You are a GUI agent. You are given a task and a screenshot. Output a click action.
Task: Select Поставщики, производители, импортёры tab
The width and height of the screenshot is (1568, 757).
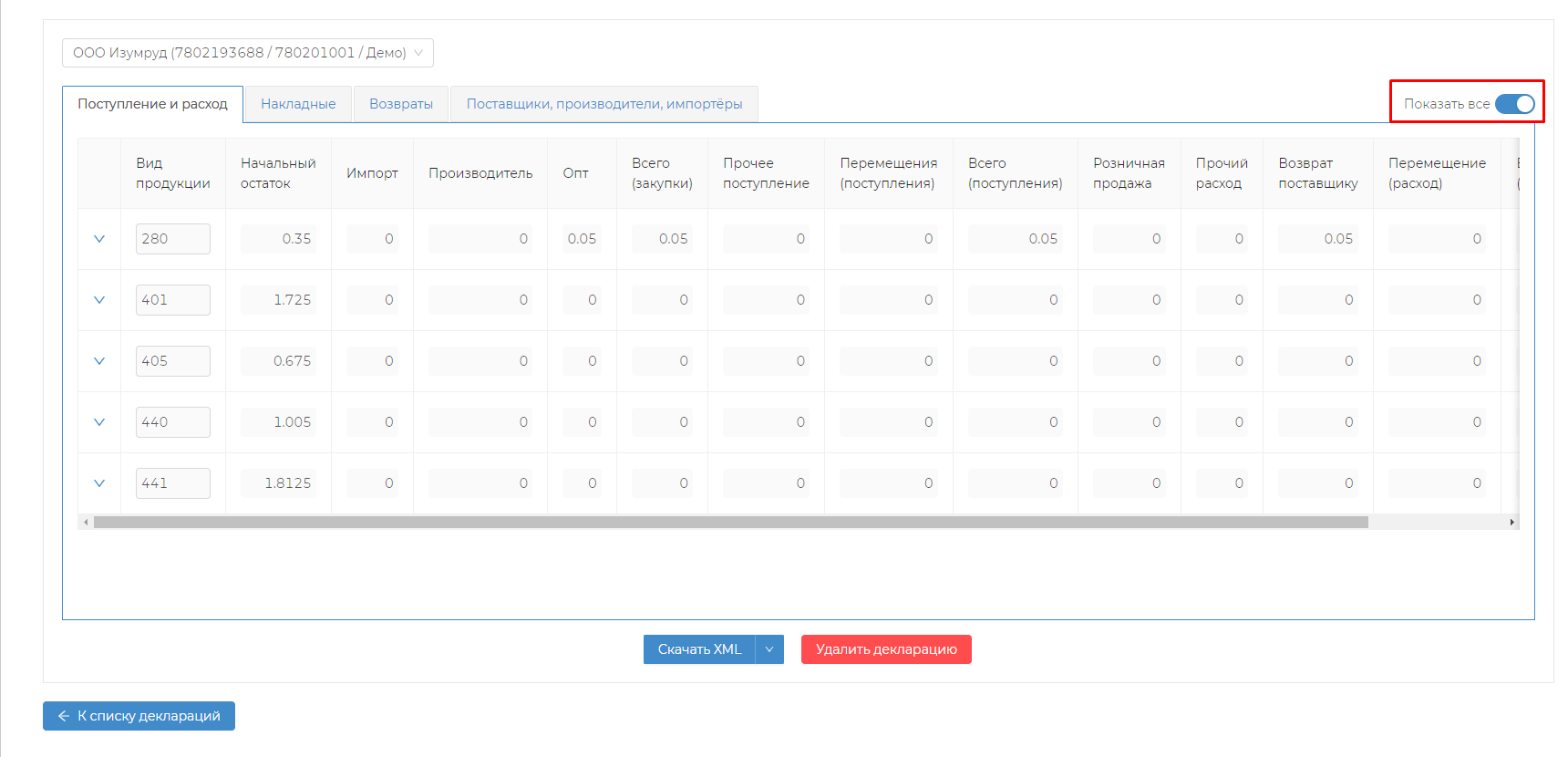603,104
